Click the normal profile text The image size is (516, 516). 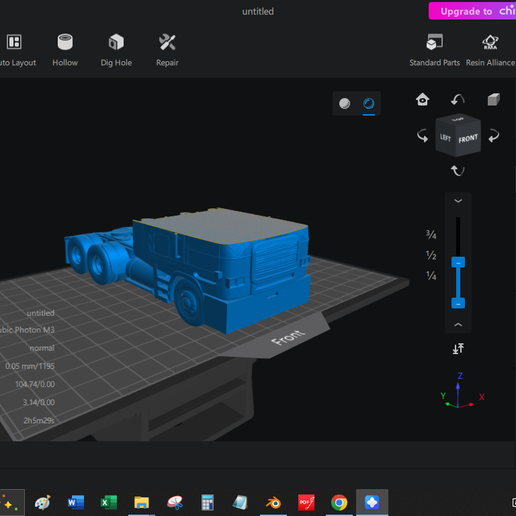click(x=42, y=348)
